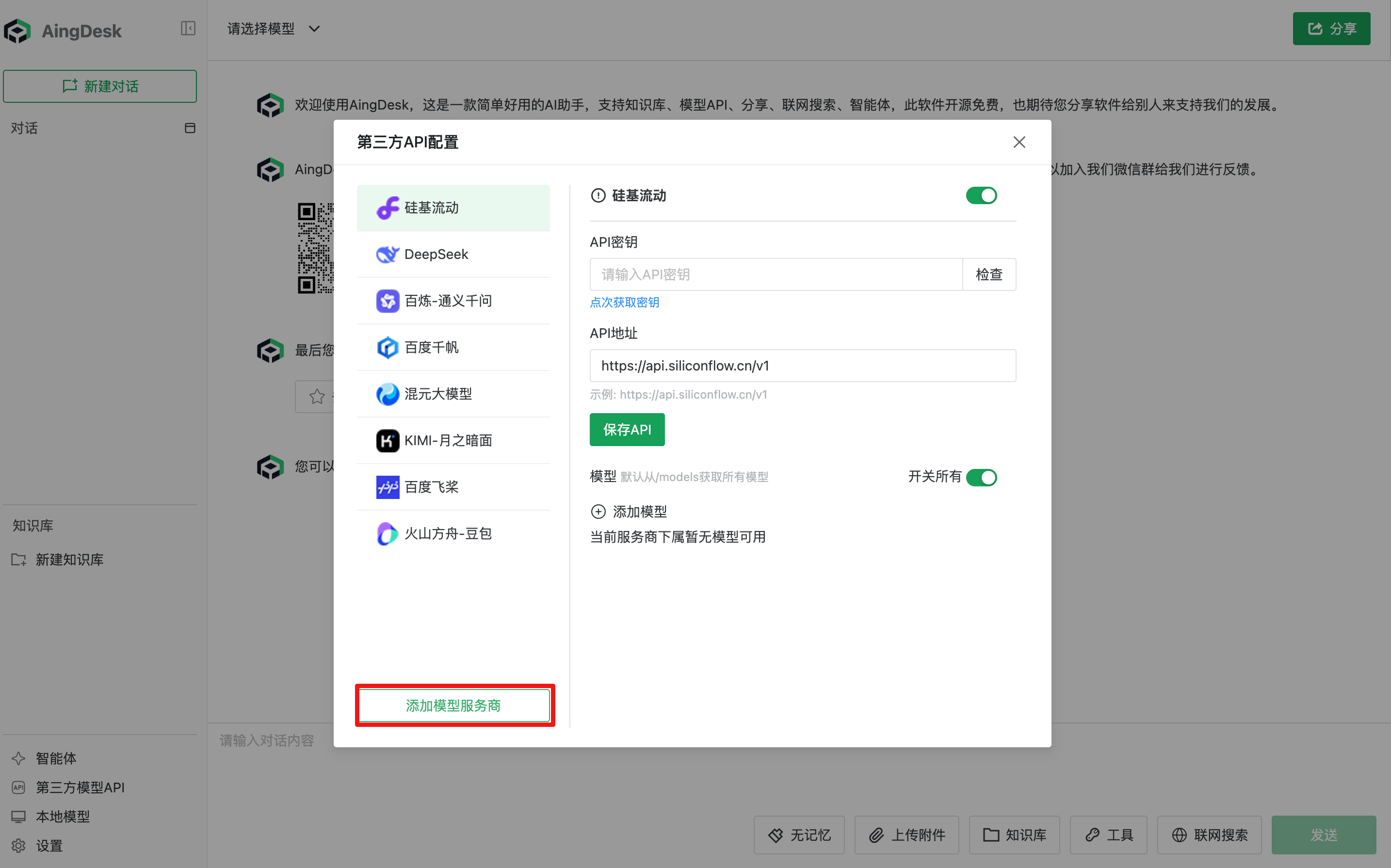This screenshot has height=868, width=1391.
Task: Disable the 硅基流动 provider toggle
Action: (x=981, y=195)
